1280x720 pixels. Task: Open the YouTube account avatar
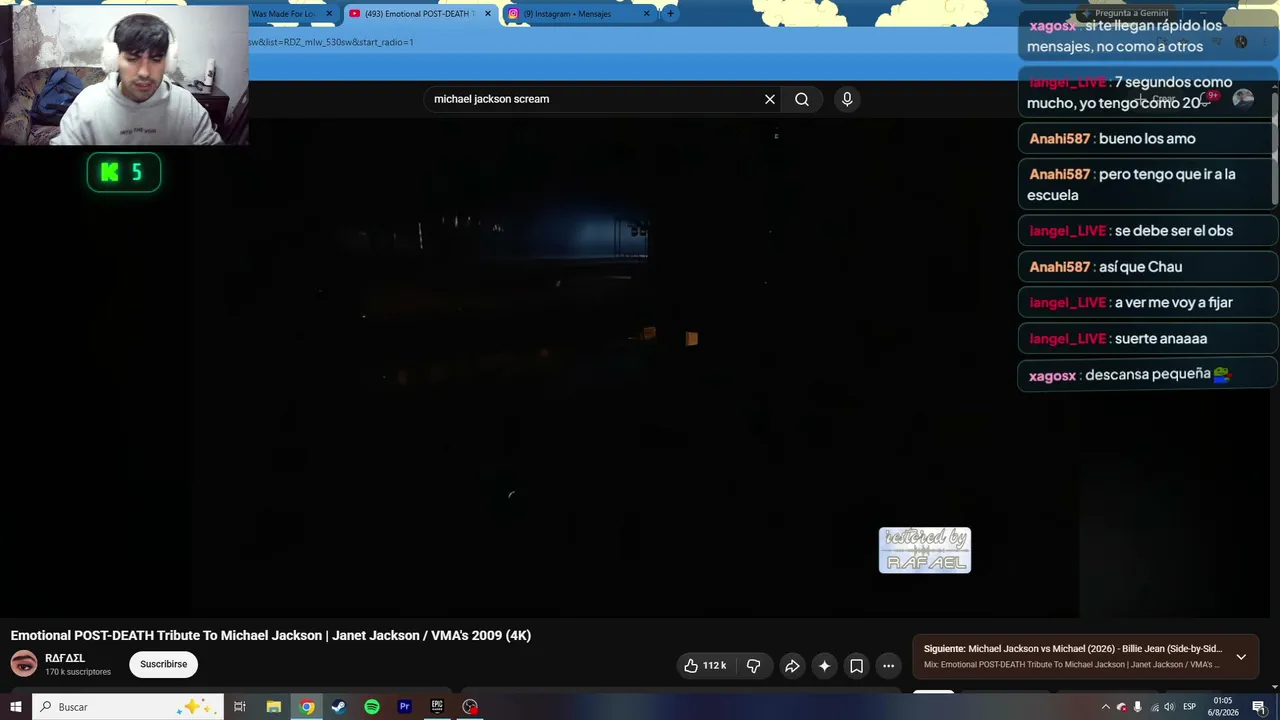[x=1243, y=98]
